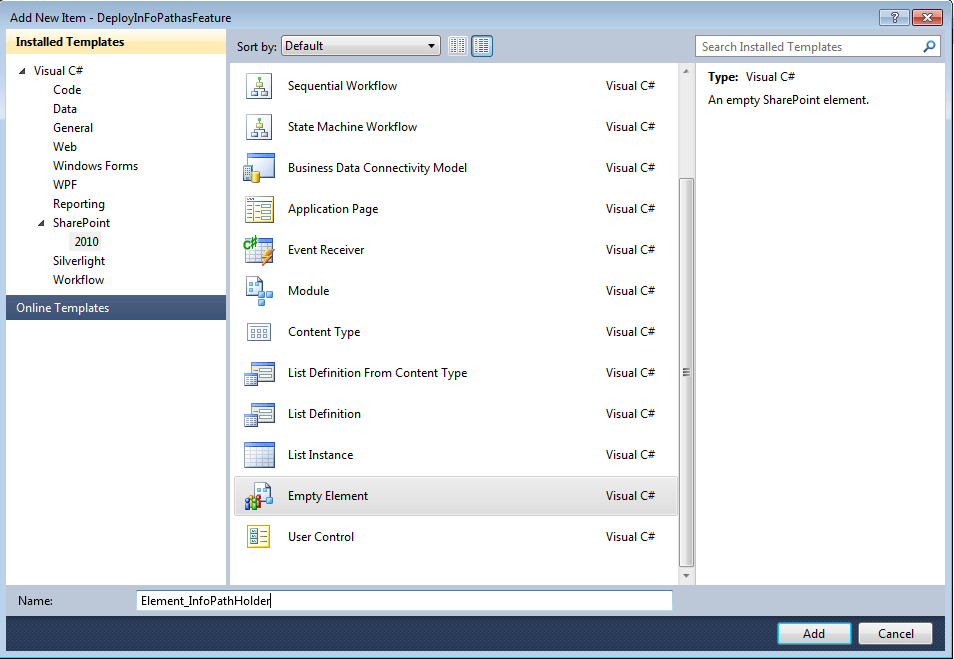Pick the Content Type template icon
Image resolution: width=954 pixels, height=659 pixels.
(259, 332)
